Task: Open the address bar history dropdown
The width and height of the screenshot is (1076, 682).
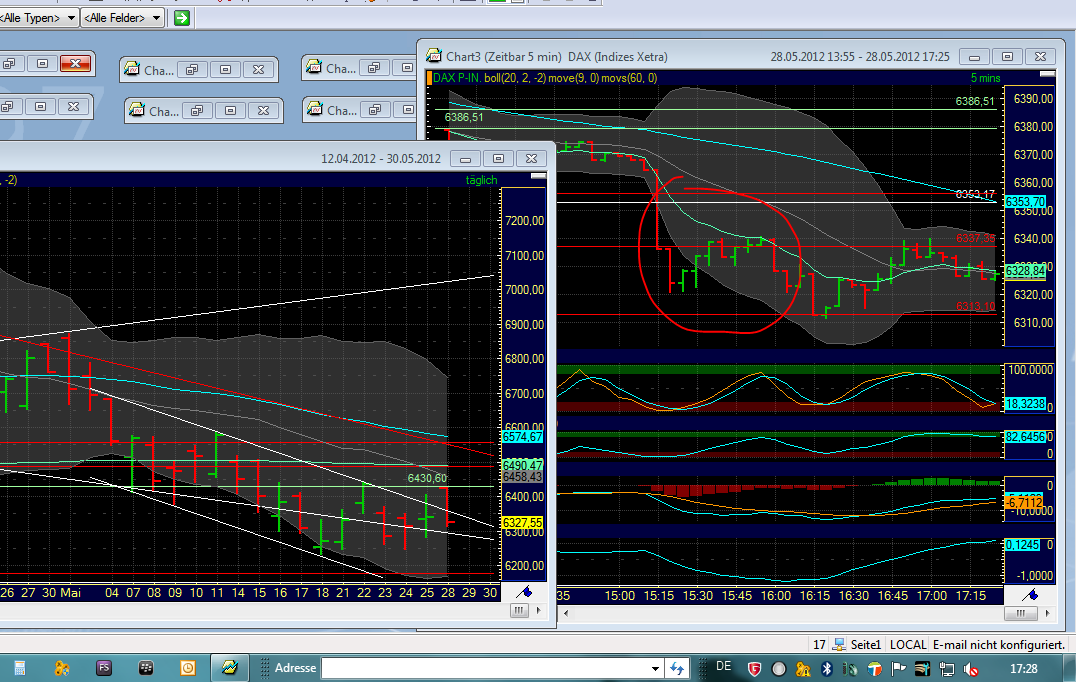Action: (655, 668)
